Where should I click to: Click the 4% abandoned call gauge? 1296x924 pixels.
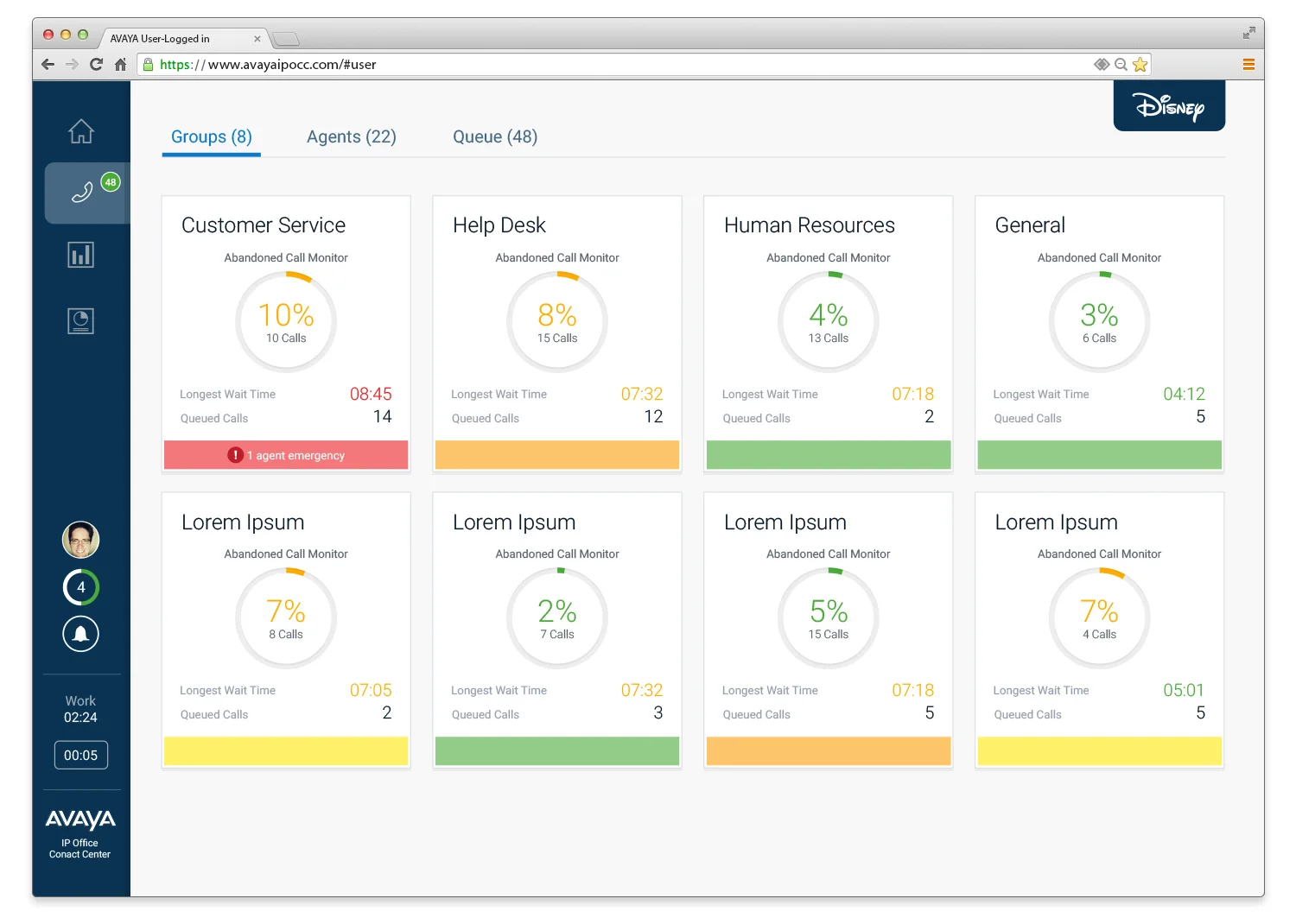click(829, 322)
